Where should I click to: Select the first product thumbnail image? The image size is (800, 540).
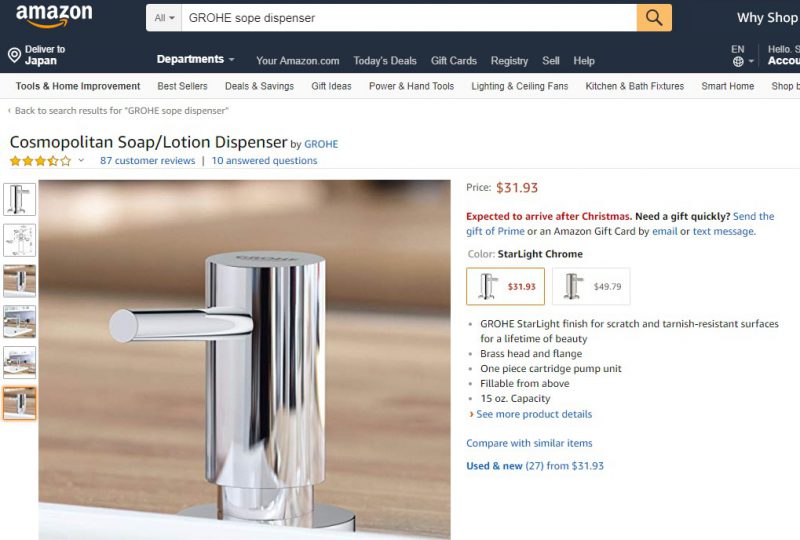click(x=19, y=199)
